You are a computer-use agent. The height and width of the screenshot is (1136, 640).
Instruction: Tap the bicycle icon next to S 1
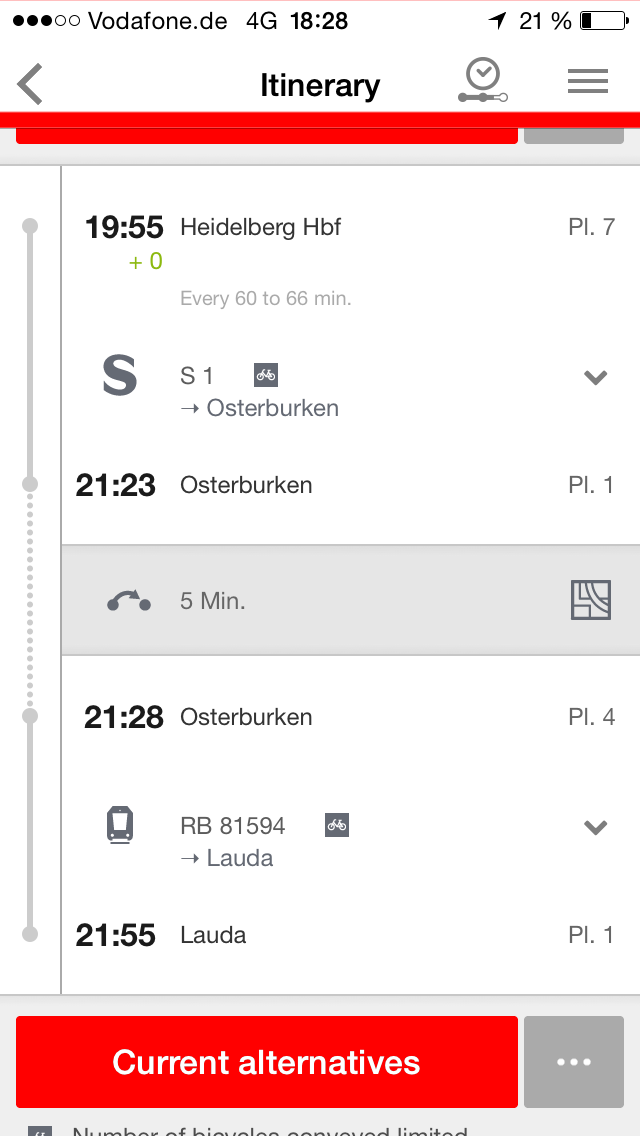coord(266,375)
